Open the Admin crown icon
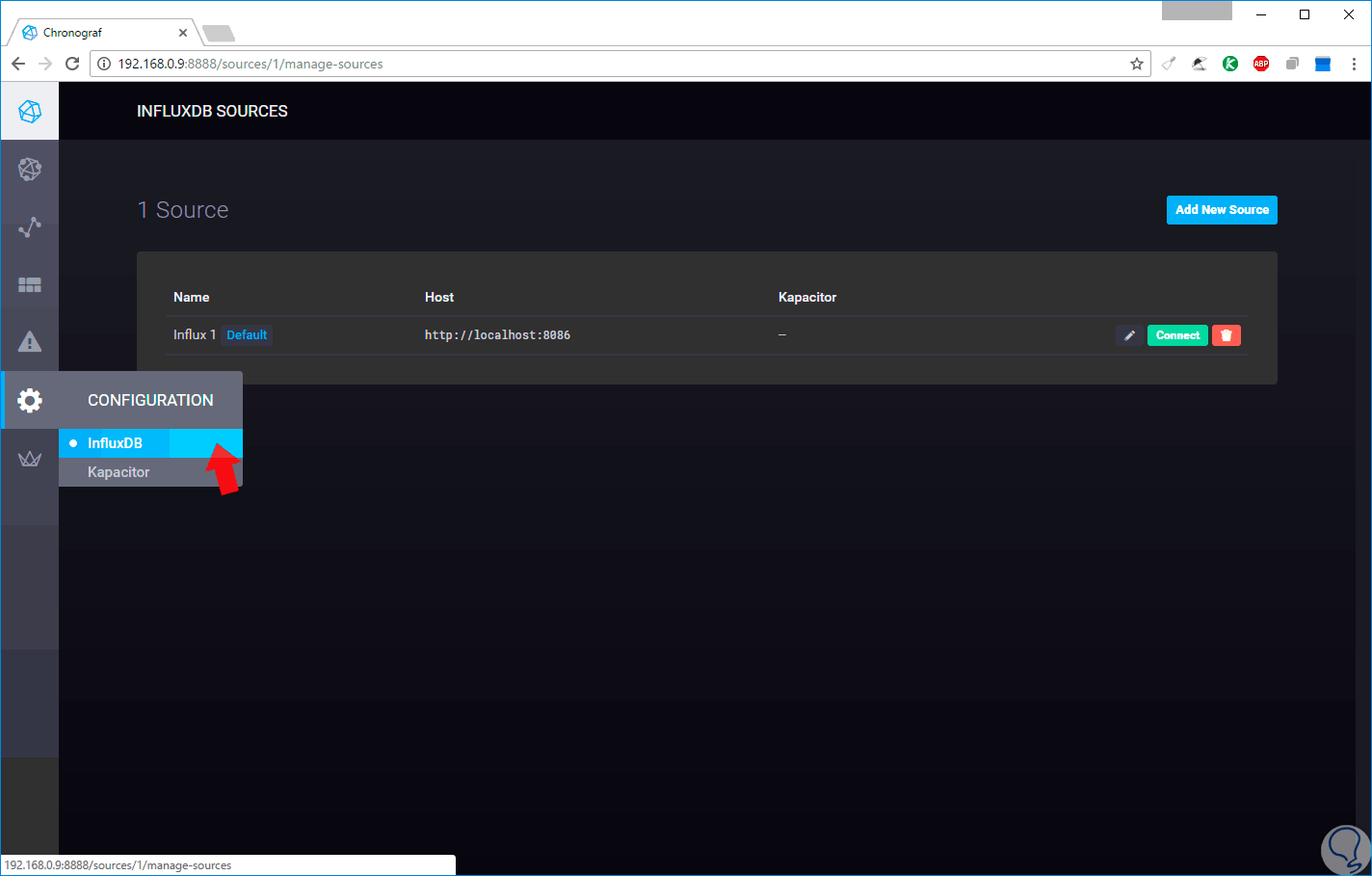The height and width of the screenshot is (876, 1372). coord(30,459)
